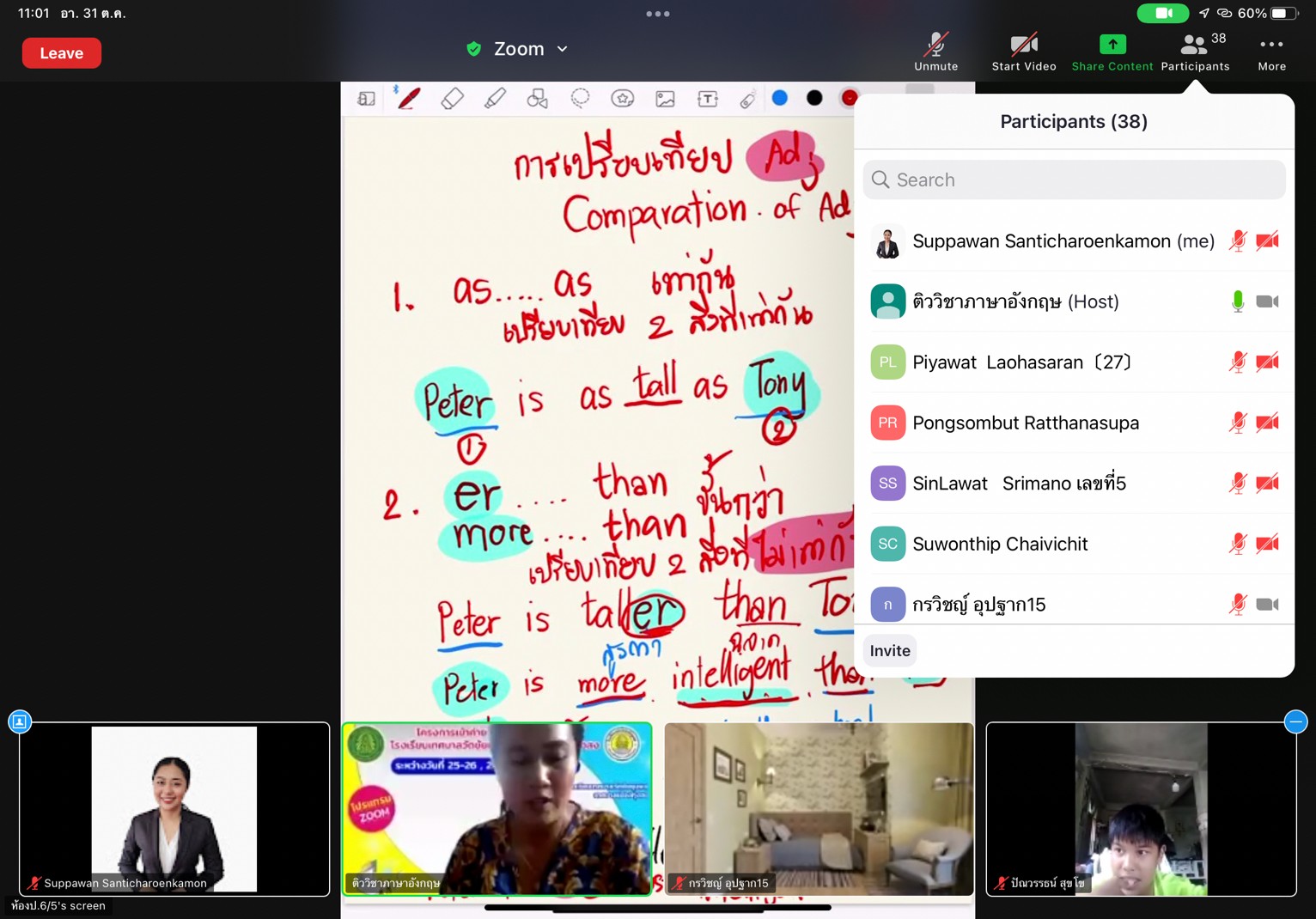
Task: Open the More options menu
Action: point(1271,52)
